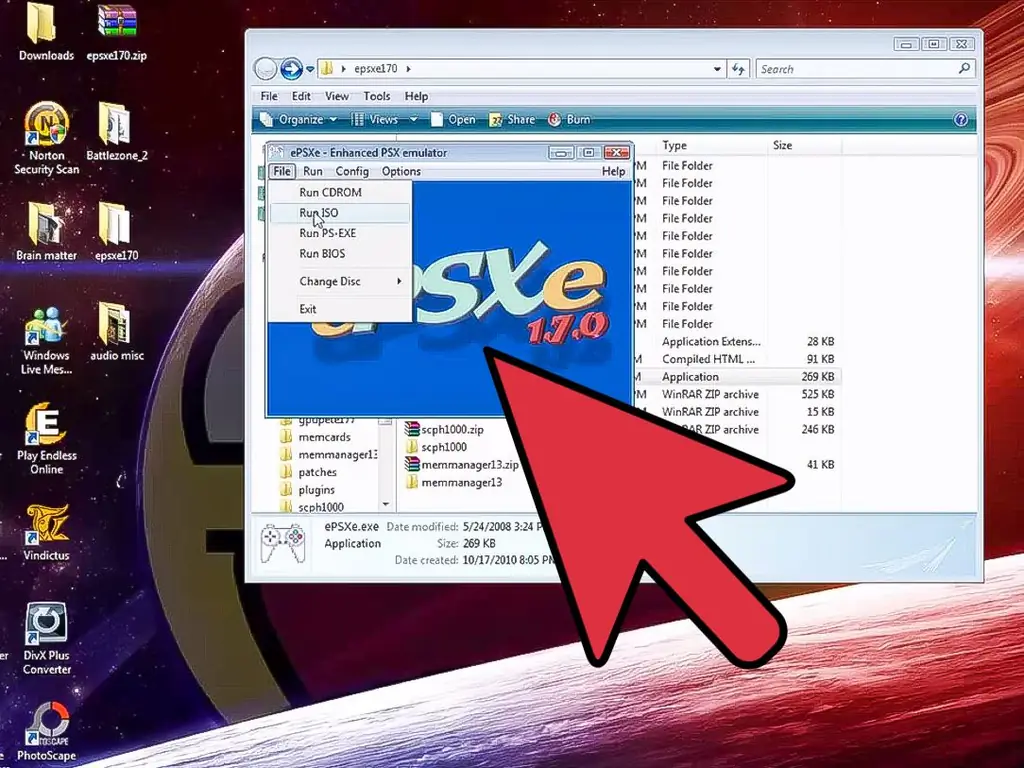Open the Downloads folder icon on desktop
The width and height of the screenshot is (1024, 768).
(x=46, y=31)
